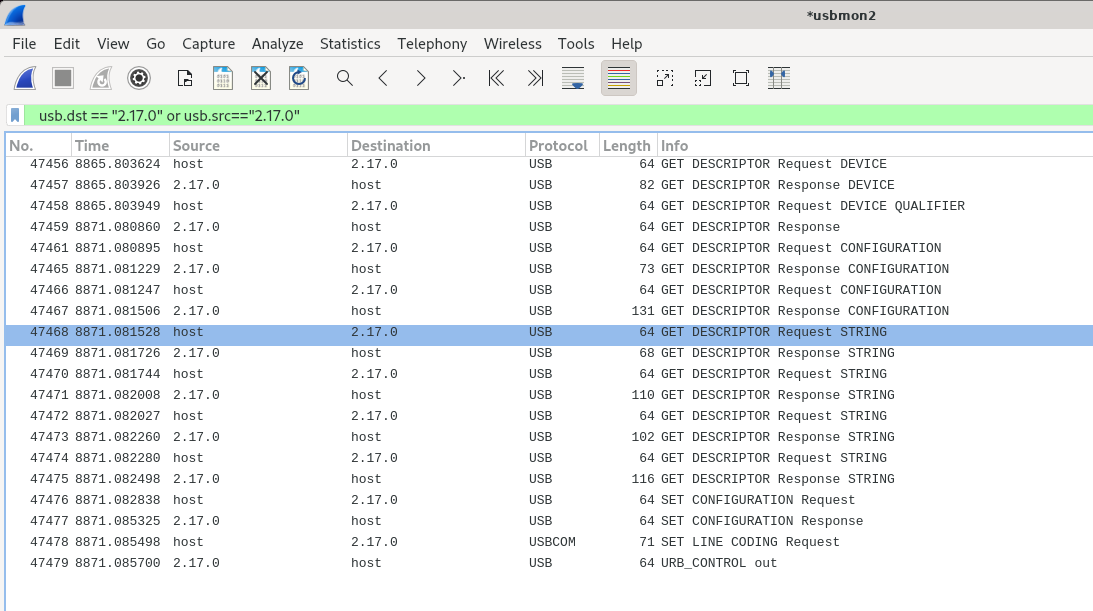
Task: Open the Help menu
Action: click(x=627, y=44)
